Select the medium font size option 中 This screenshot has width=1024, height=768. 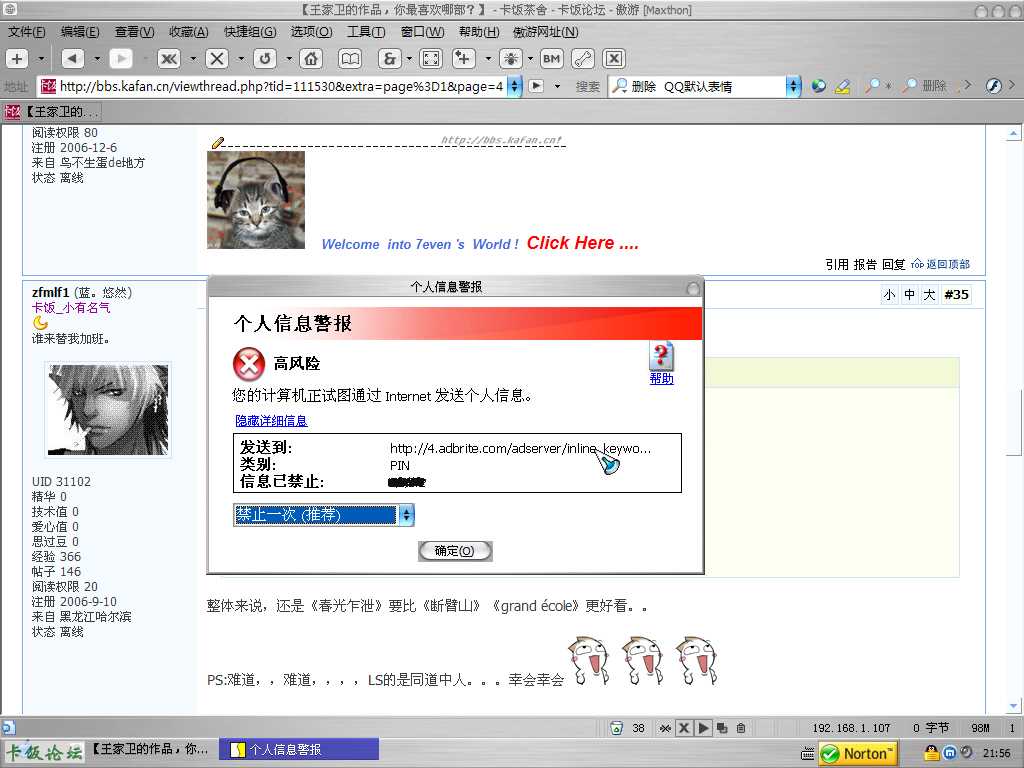click(x=909, y=295)
